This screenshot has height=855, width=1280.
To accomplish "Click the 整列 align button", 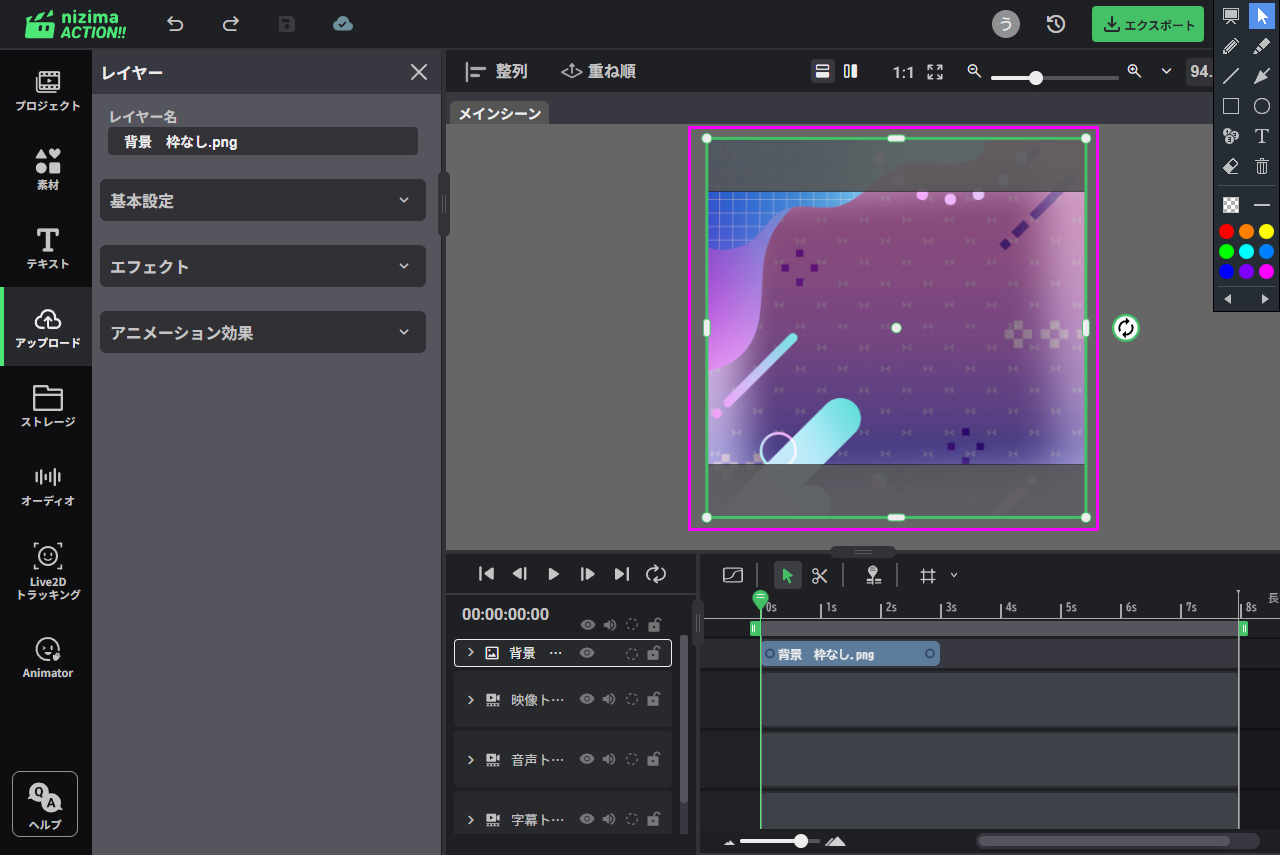I will pos(497,72).
